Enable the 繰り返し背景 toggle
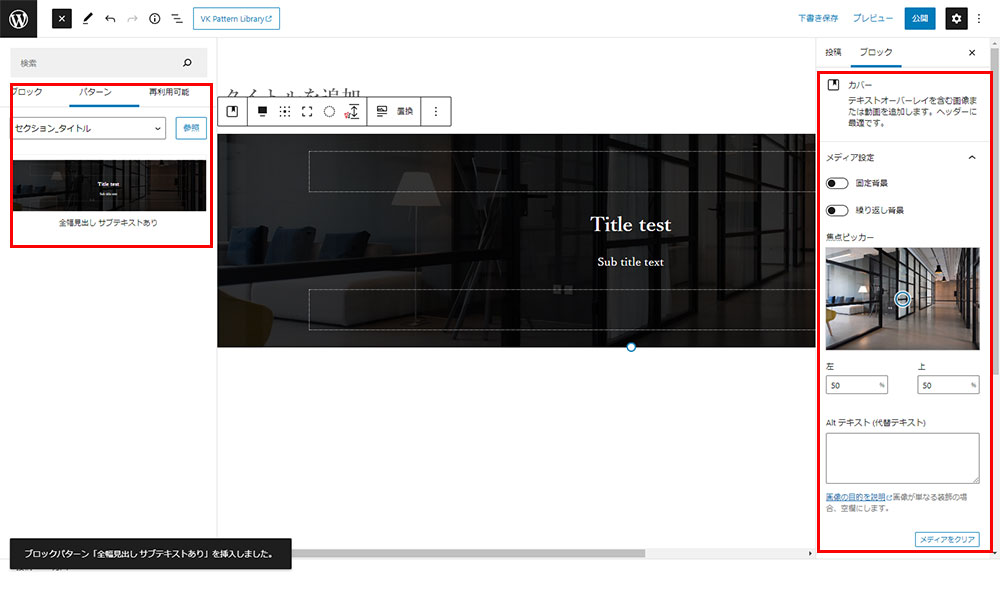 click(837, 210)
